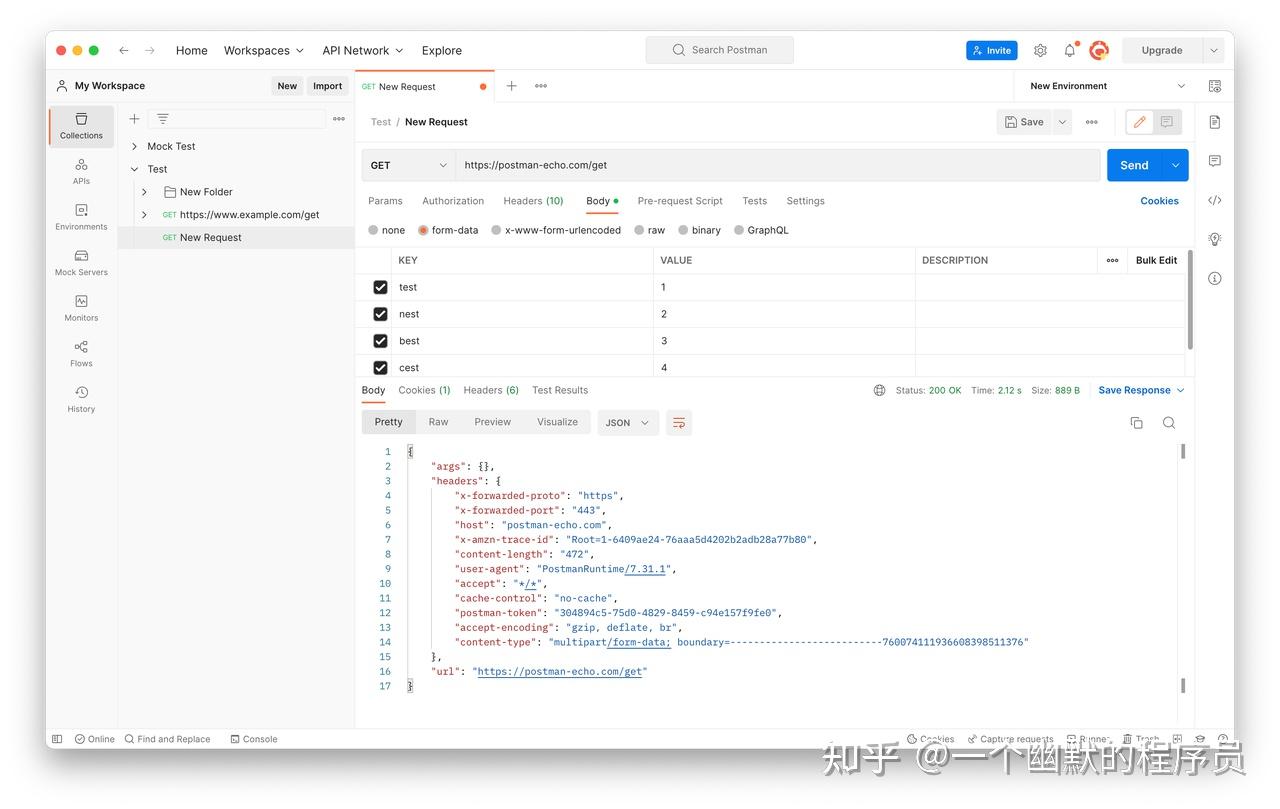
Task: Open the New Environment dropdown
Action: [1102, 86]
